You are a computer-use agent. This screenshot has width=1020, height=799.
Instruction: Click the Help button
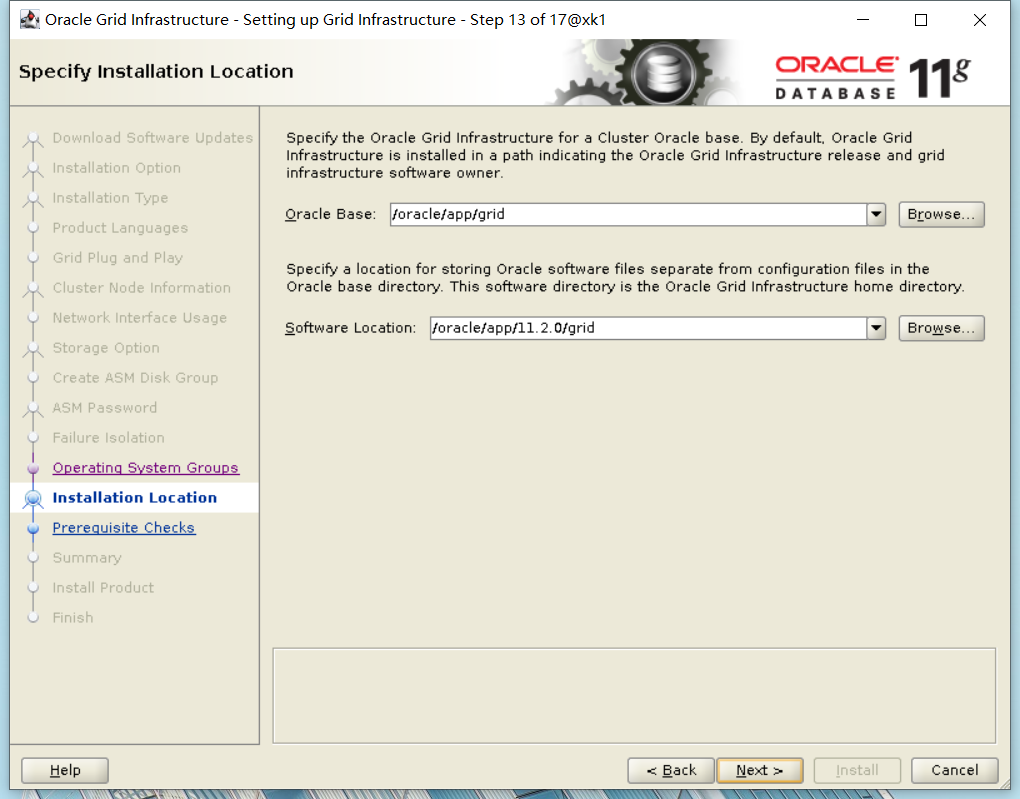pyautogui.click(x=65, y=770)
